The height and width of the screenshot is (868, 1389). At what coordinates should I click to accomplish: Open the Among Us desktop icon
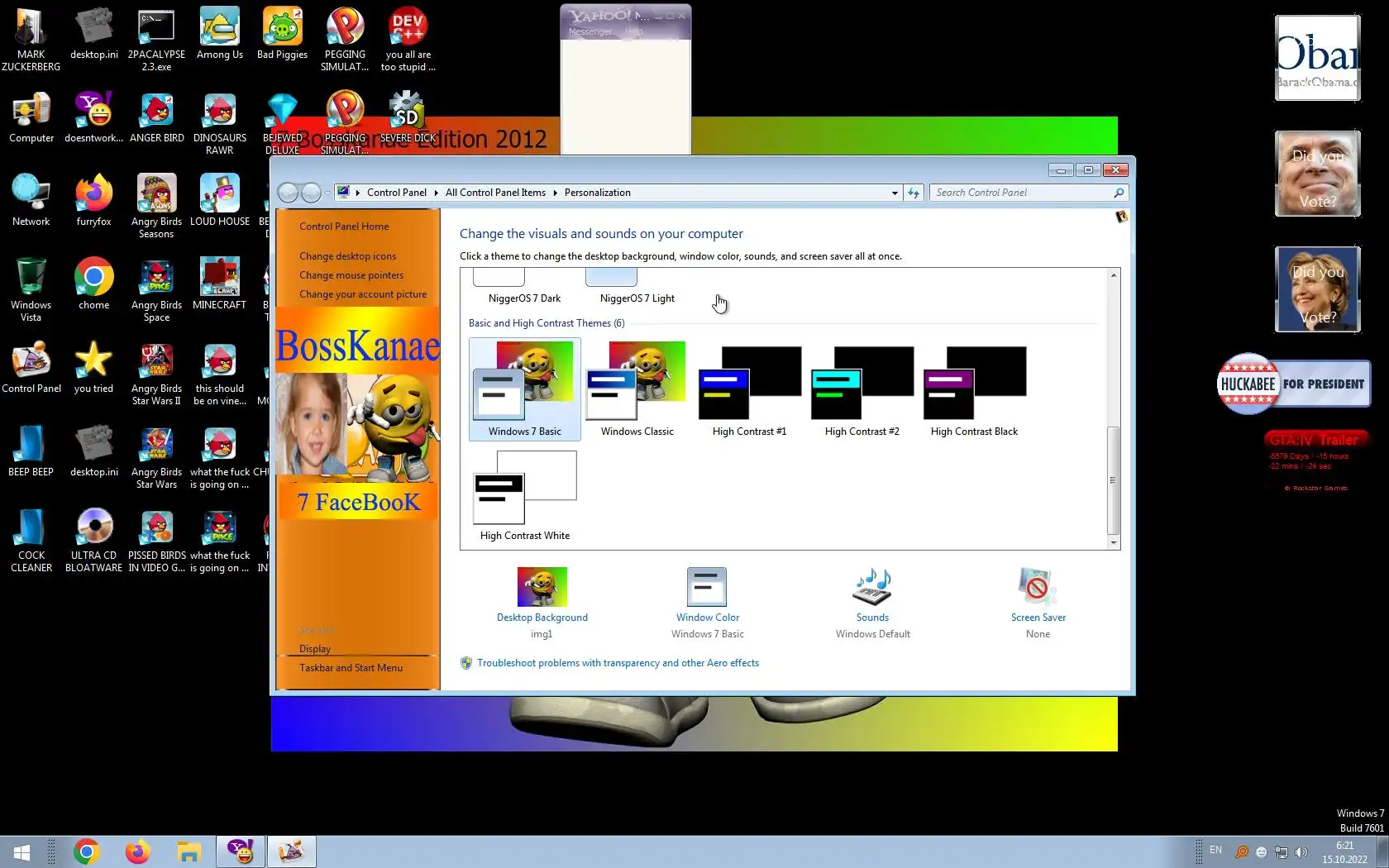pos(219,35)
